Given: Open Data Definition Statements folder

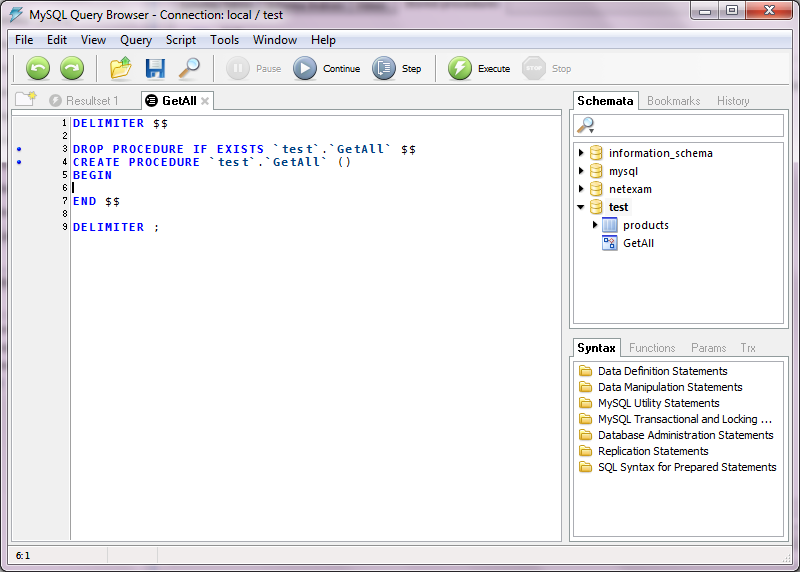Looking at the screenshot, I should (x=654, y=371).
